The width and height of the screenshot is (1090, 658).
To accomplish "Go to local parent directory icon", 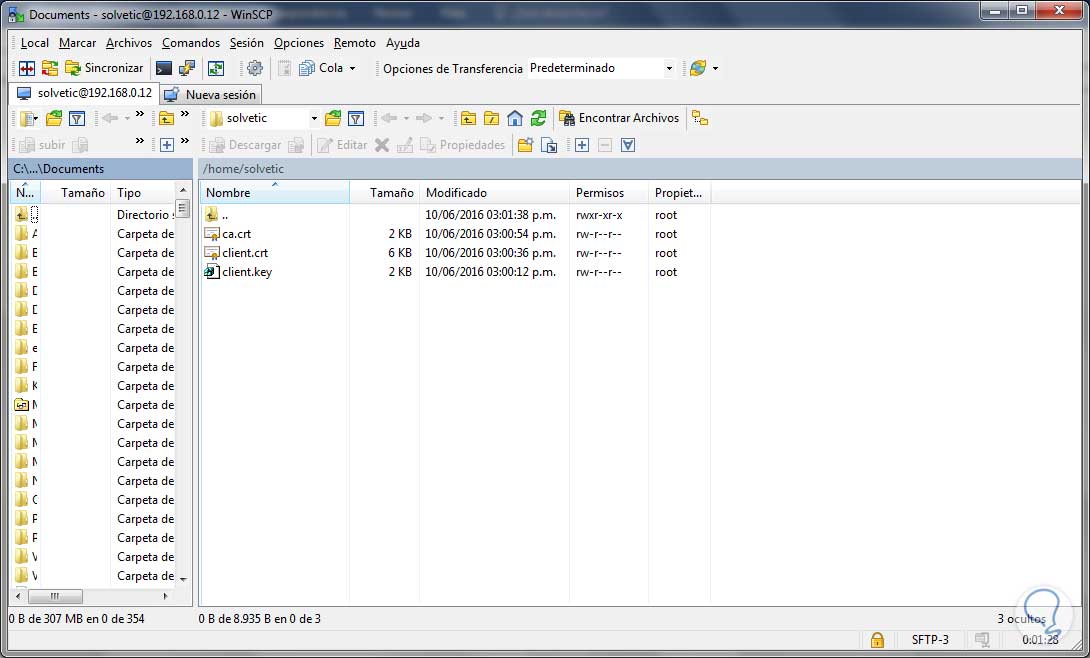I will point(166,119).
